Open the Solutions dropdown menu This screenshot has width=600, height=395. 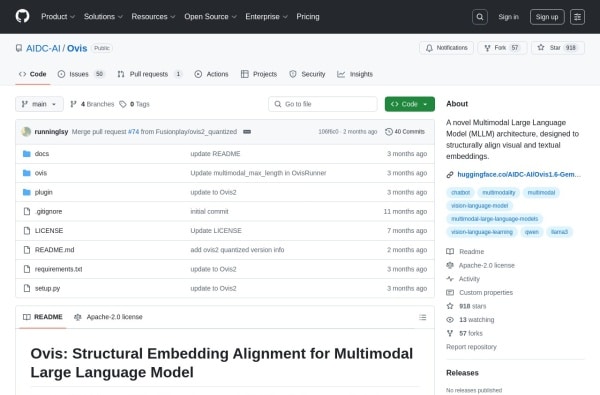[x=103, y=16]
